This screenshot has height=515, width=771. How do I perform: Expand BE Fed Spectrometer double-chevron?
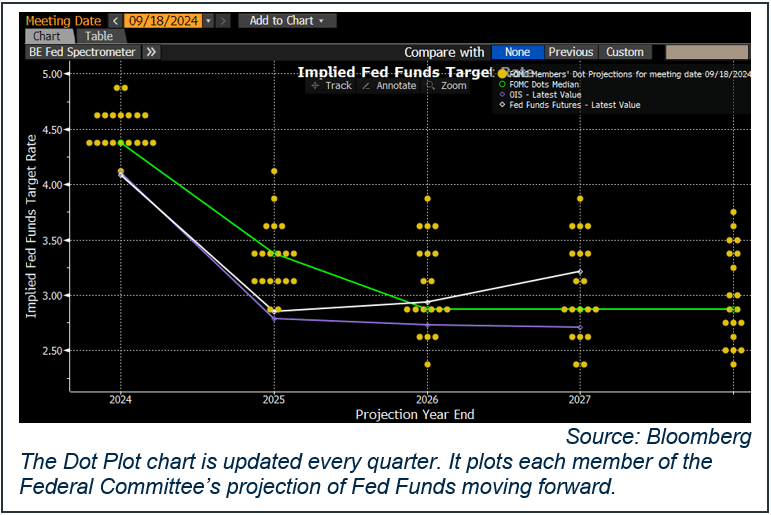click(151, 52)
